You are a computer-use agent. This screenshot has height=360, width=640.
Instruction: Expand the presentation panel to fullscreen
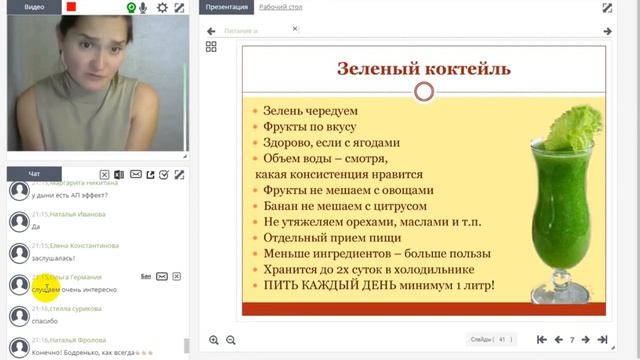[x=607, y=8]
